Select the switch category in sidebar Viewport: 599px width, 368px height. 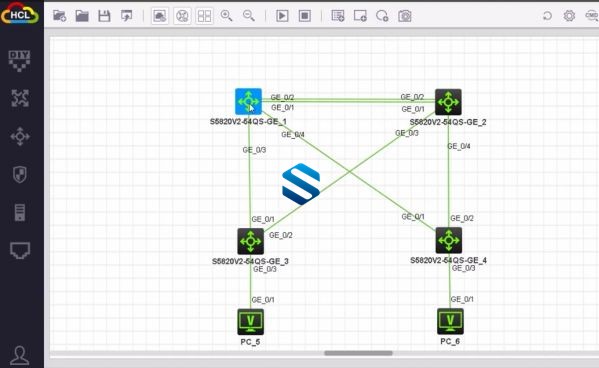click(20, 136)
